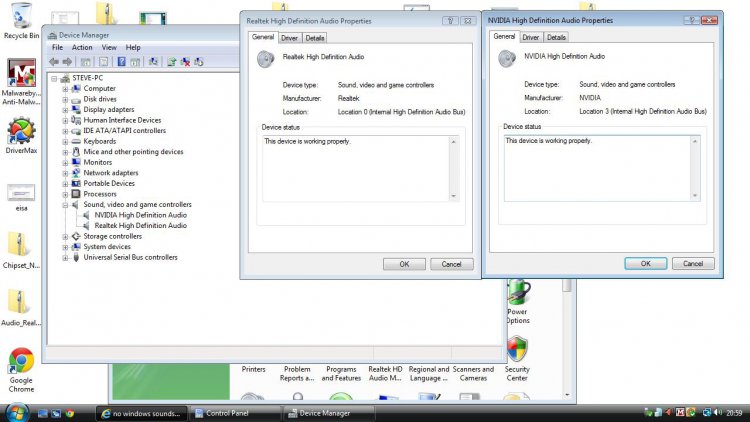
Task: Click the Back arrow in Device Manager toolbar
Action: tap(54, 62)
